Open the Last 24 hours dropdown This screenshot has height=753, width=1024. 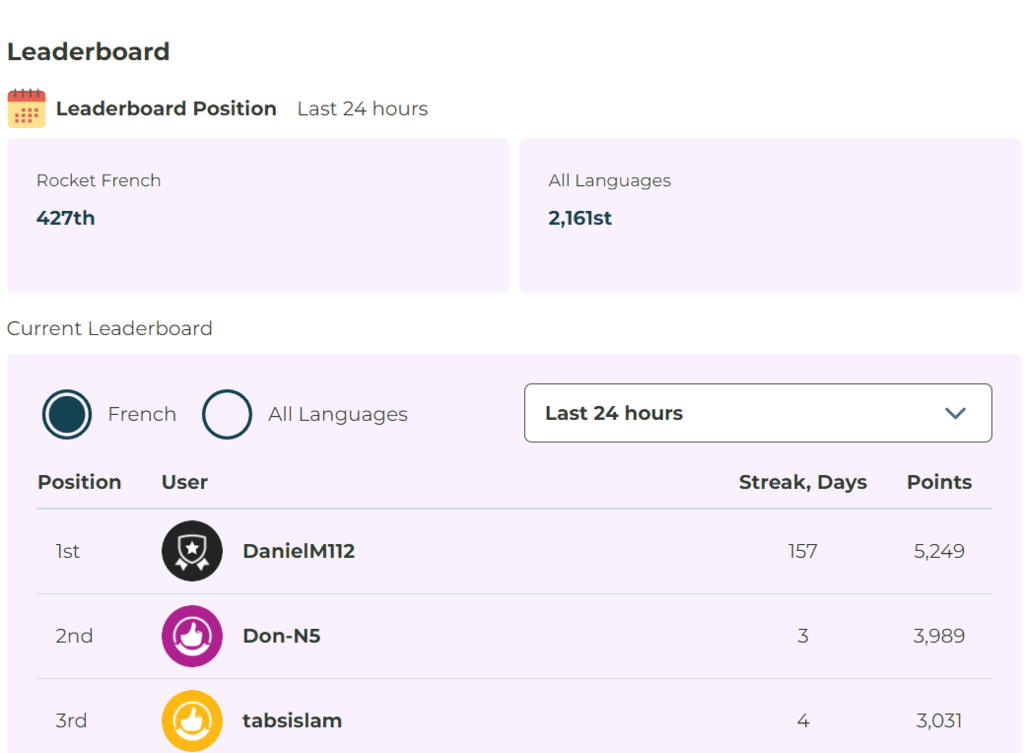757,413
